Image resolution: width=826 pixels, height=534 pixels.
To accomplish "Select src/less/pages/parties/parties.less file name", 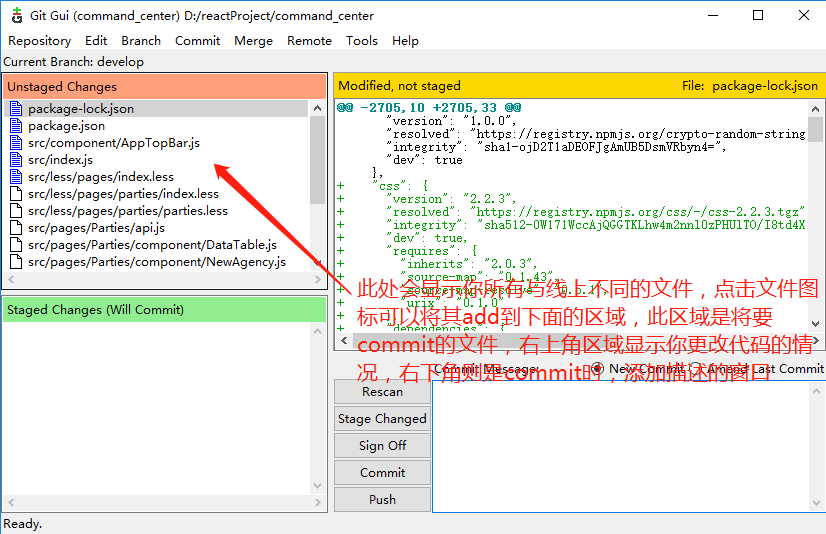I will click(128, 211).
